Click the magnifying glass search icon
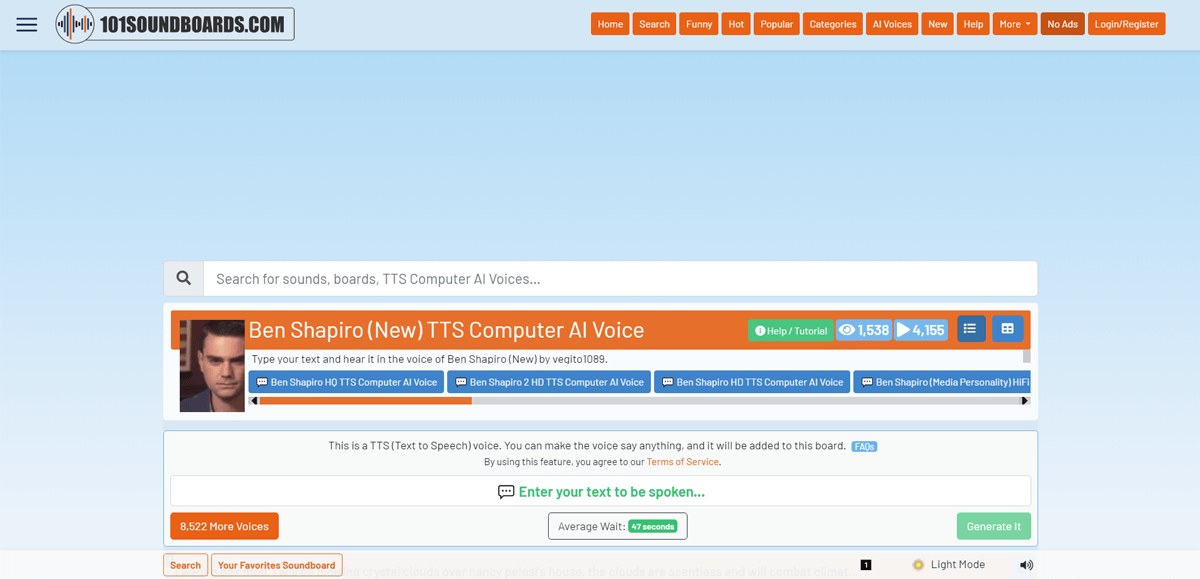Viewport: 1200px width, 579px height. point(184,279)
